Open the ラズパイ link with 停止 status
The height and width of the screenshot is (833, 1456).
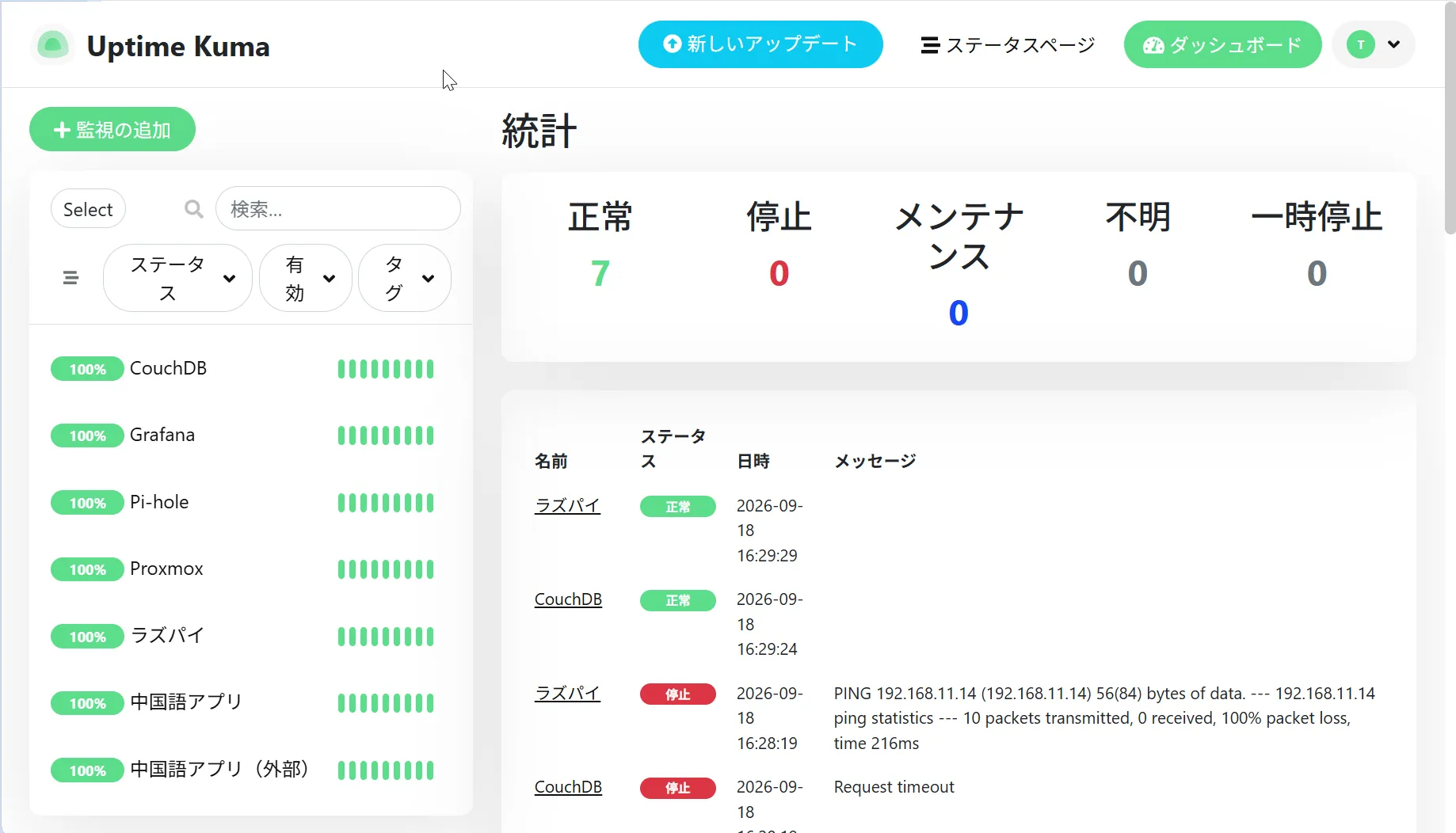567,693
